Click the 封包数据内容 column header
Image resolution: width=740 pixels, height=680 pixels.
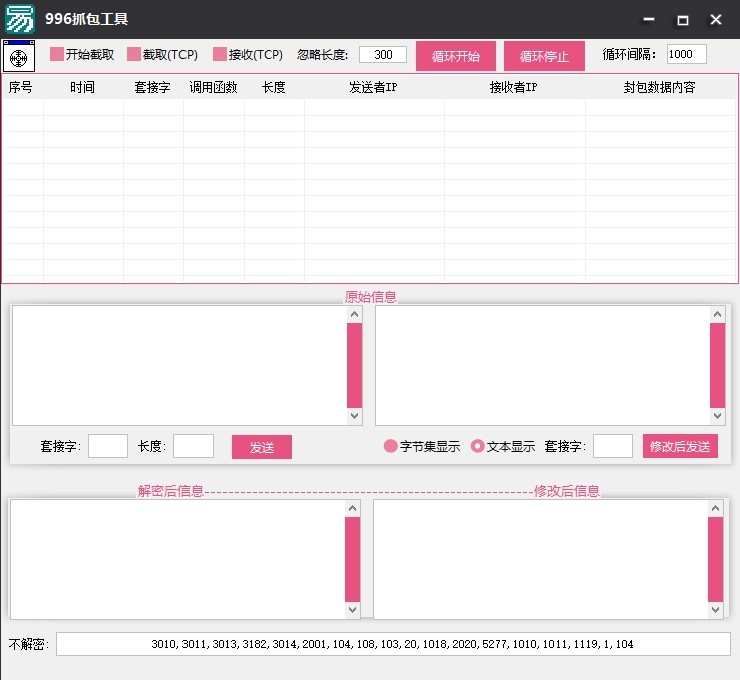pos(659,88)
